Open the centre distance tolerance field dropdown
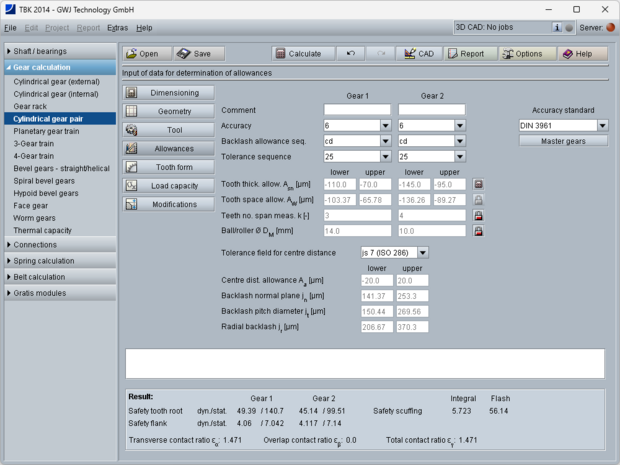The image size is (620, 465). pyautogui.click(x=422, y=253)
